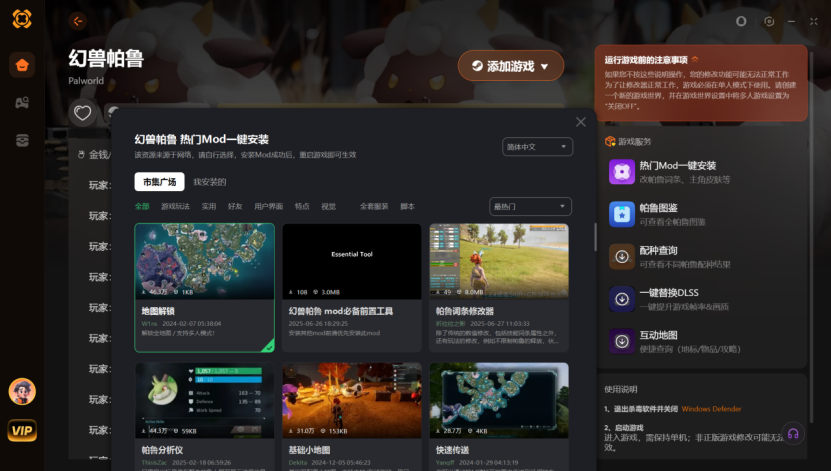Click the Dekita author name
The image size is (831, 471).
pos(298,463)
